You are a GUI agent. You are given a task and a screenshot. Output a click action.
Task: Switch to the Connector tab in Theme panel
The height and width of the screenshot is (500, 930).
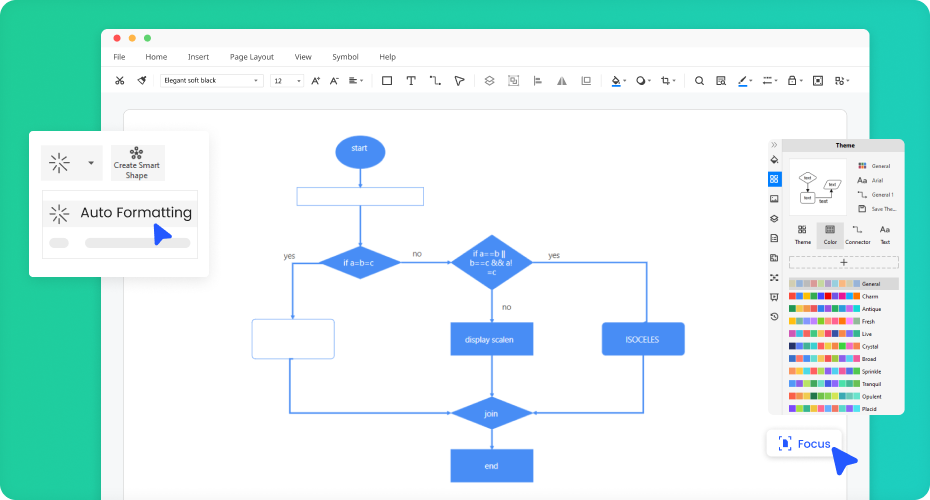(x=857, y=235)
